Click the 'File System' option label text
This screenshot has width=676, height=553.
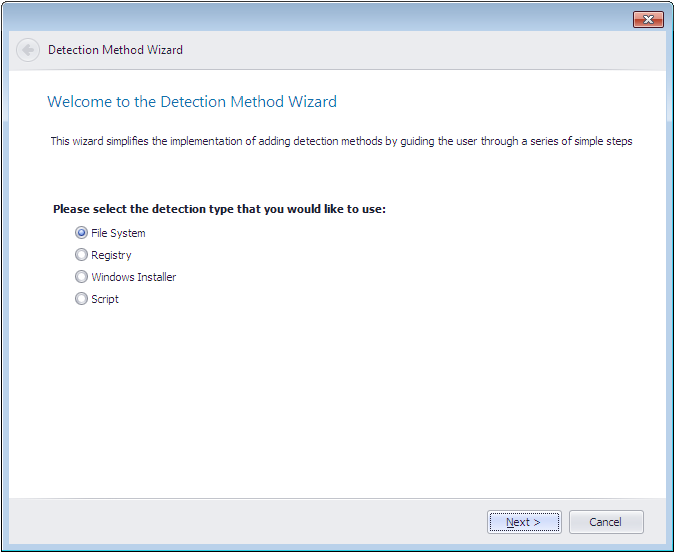point(118,233)
